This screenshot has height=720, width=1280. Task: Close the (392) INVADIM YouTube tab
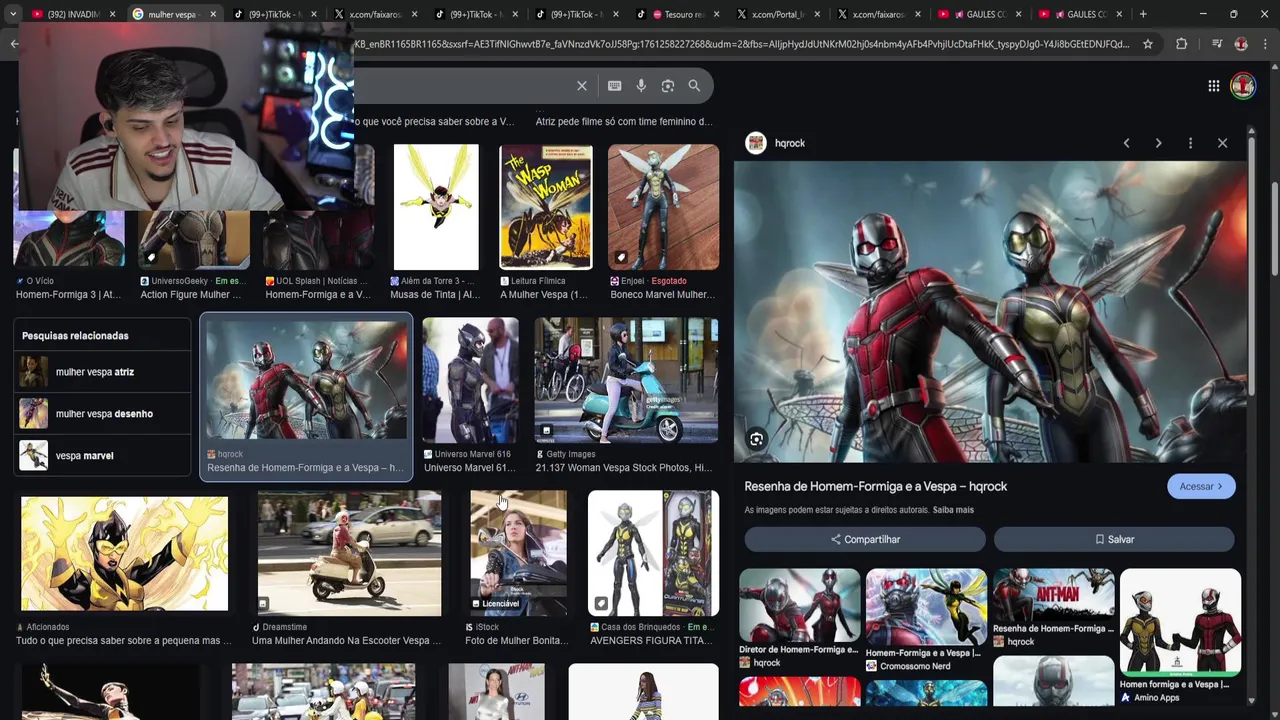pos(110,14)
